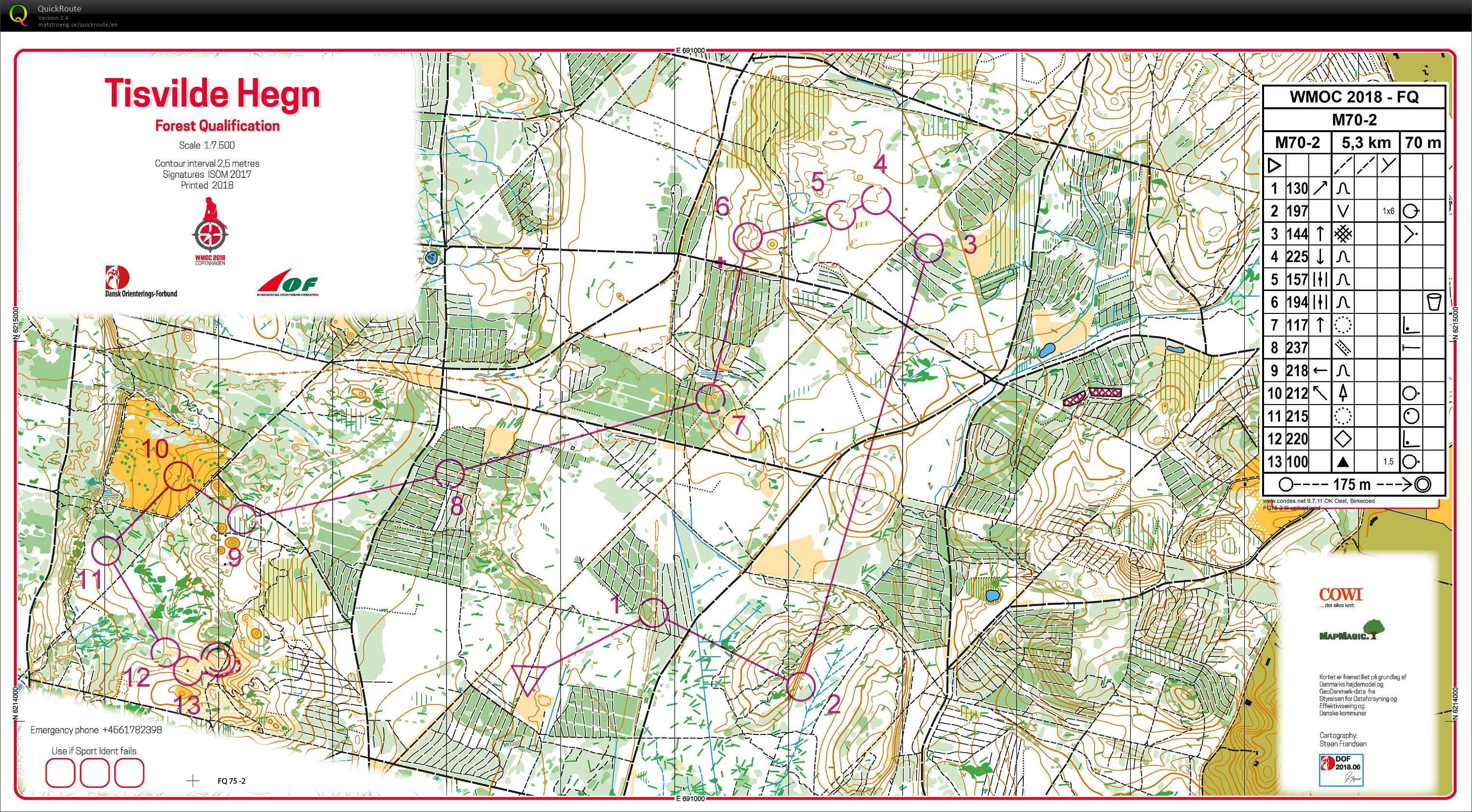The height and width of the screenshot is (812, 1472).
Task: Select control circle 11 on the map
Action: click(x=106, y=551)
